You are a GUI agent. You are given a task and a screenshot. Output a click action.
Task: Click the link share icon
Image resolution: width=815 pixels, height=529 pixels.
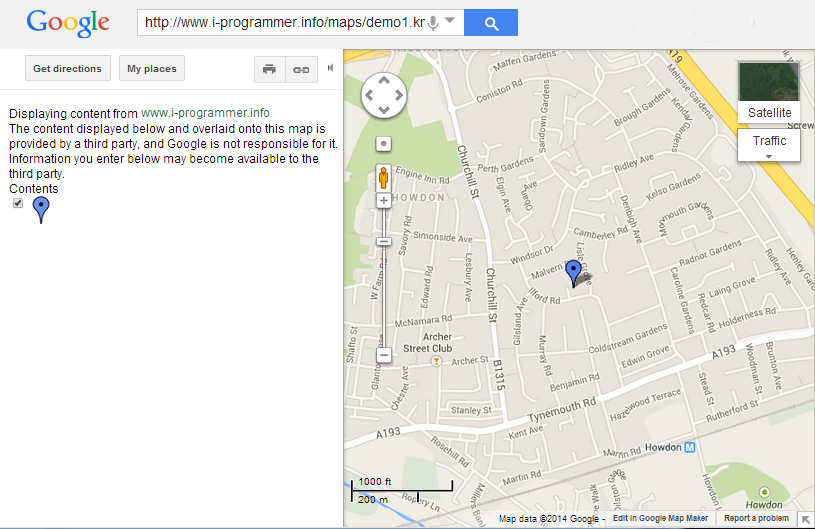tap(301, 69)
